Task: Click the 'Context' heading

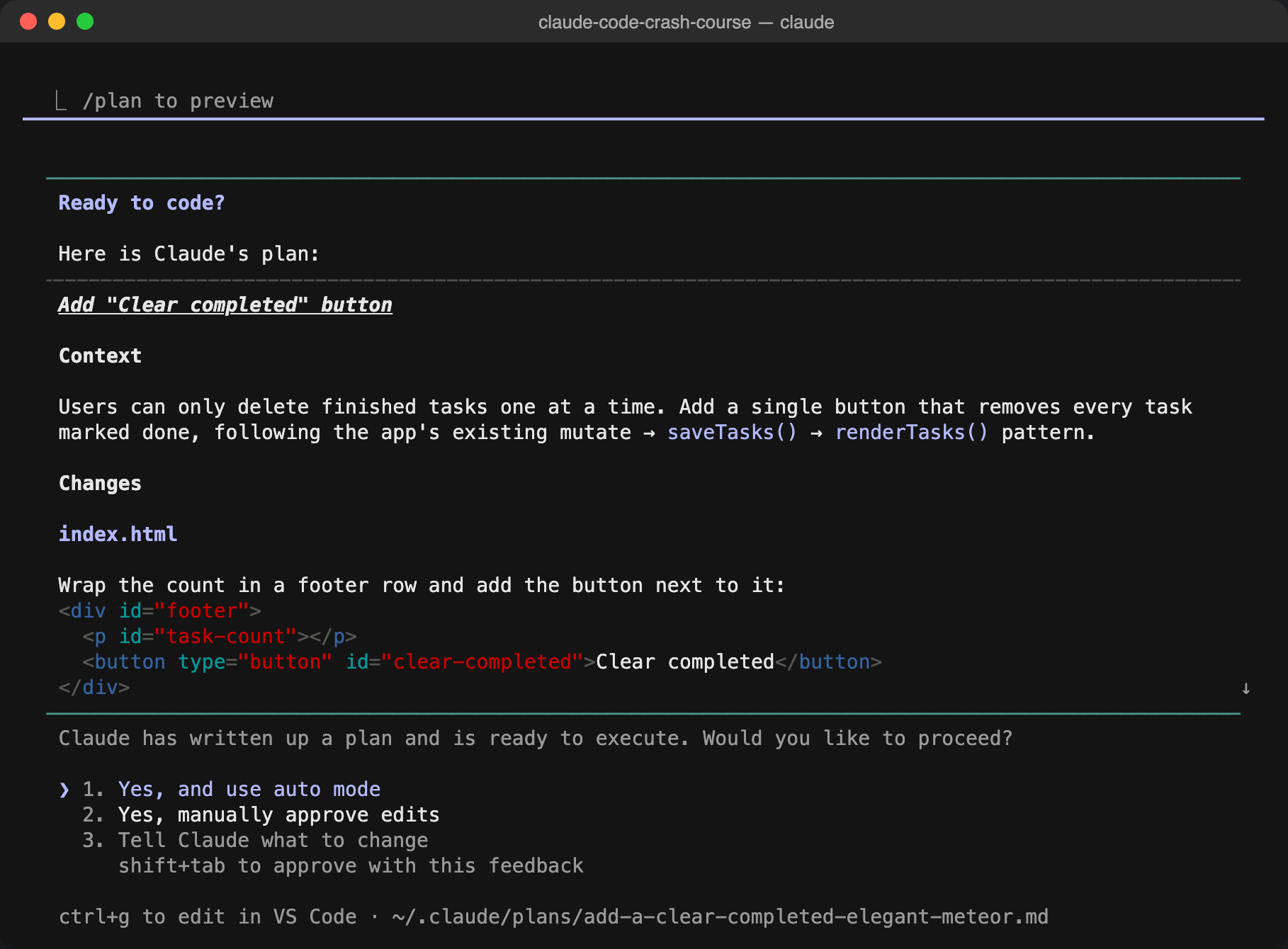Action: 100,356
